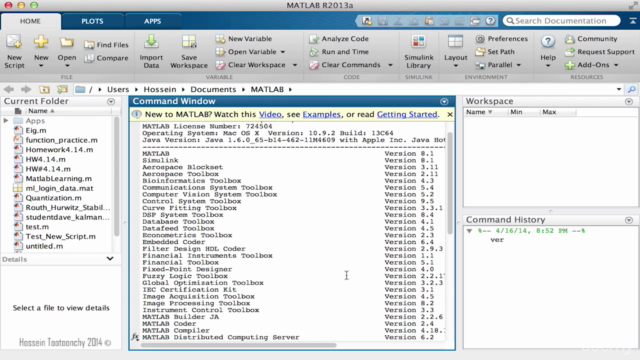
Task: Open the Examples link
Action: [321, 115]
